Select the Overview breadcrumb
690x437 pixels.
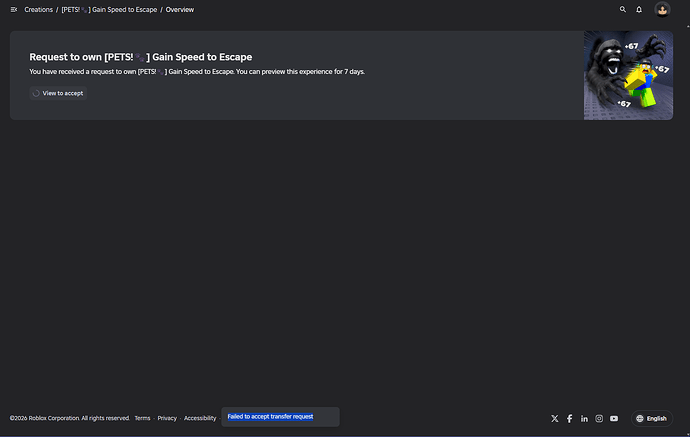pyautogui.click(x=180, y=10)
